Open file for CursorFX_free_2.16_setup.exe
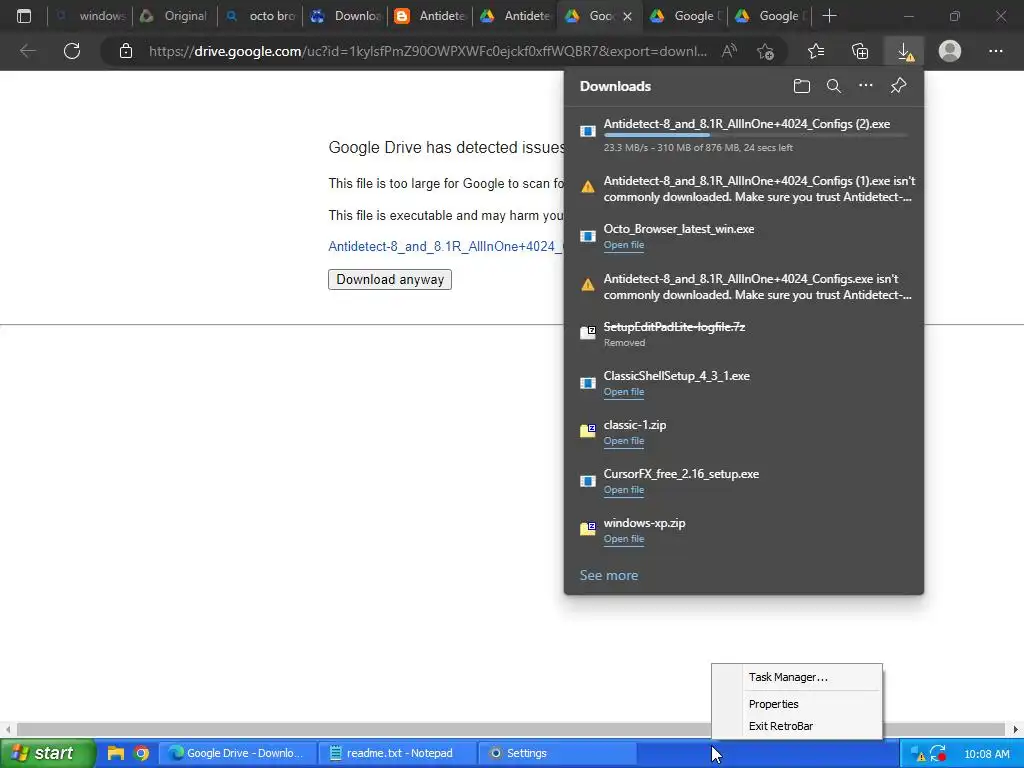The width and height of the screenshot is (1024, 768). coord(624,490)
